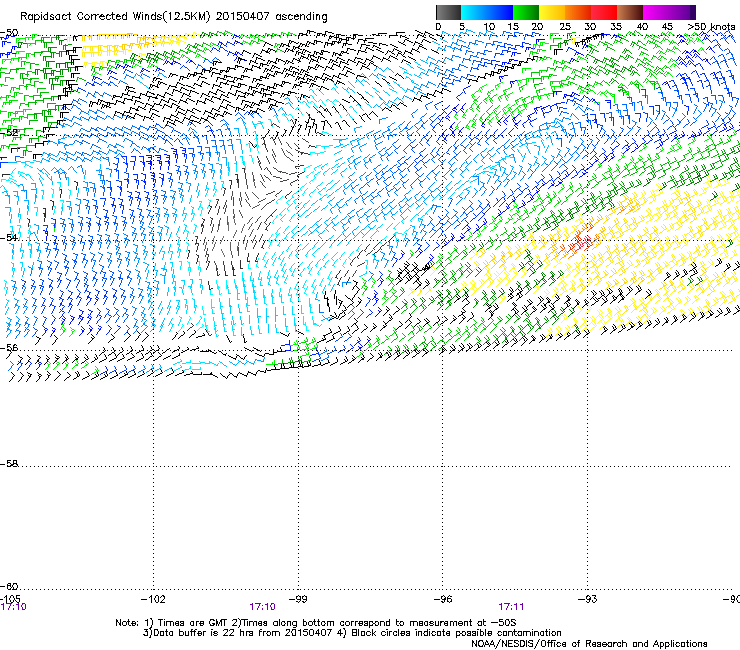
Task: Click the -54 latitude axis label
Action: (x=9, y=237)
